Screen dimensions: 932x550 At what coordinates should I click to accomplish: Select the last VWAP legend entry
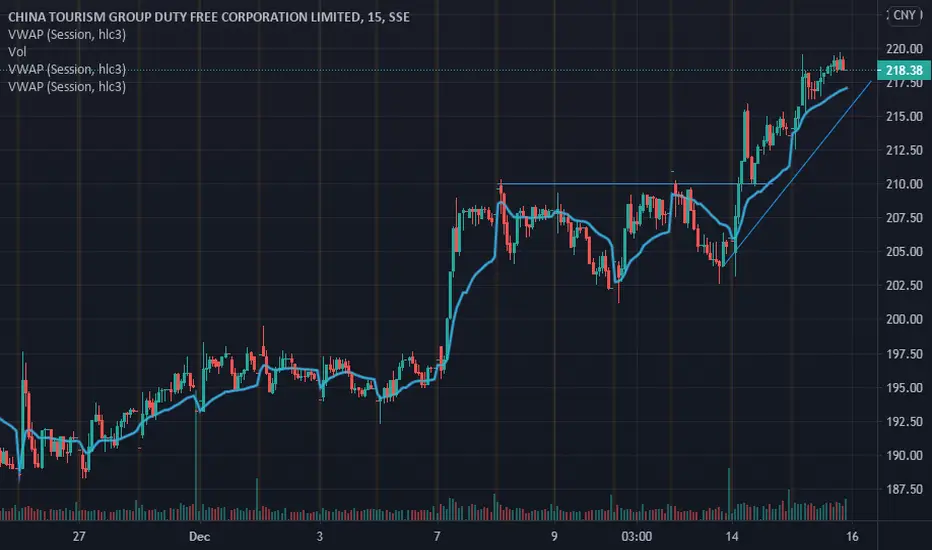[67, 87]
